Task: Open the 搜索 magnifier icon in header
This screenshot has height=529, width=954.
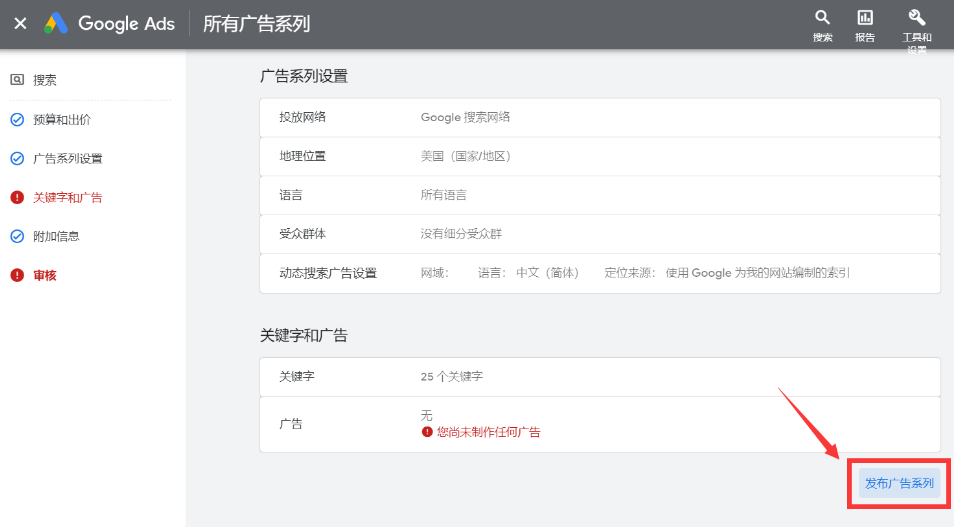Action: [x=822, y=18]
